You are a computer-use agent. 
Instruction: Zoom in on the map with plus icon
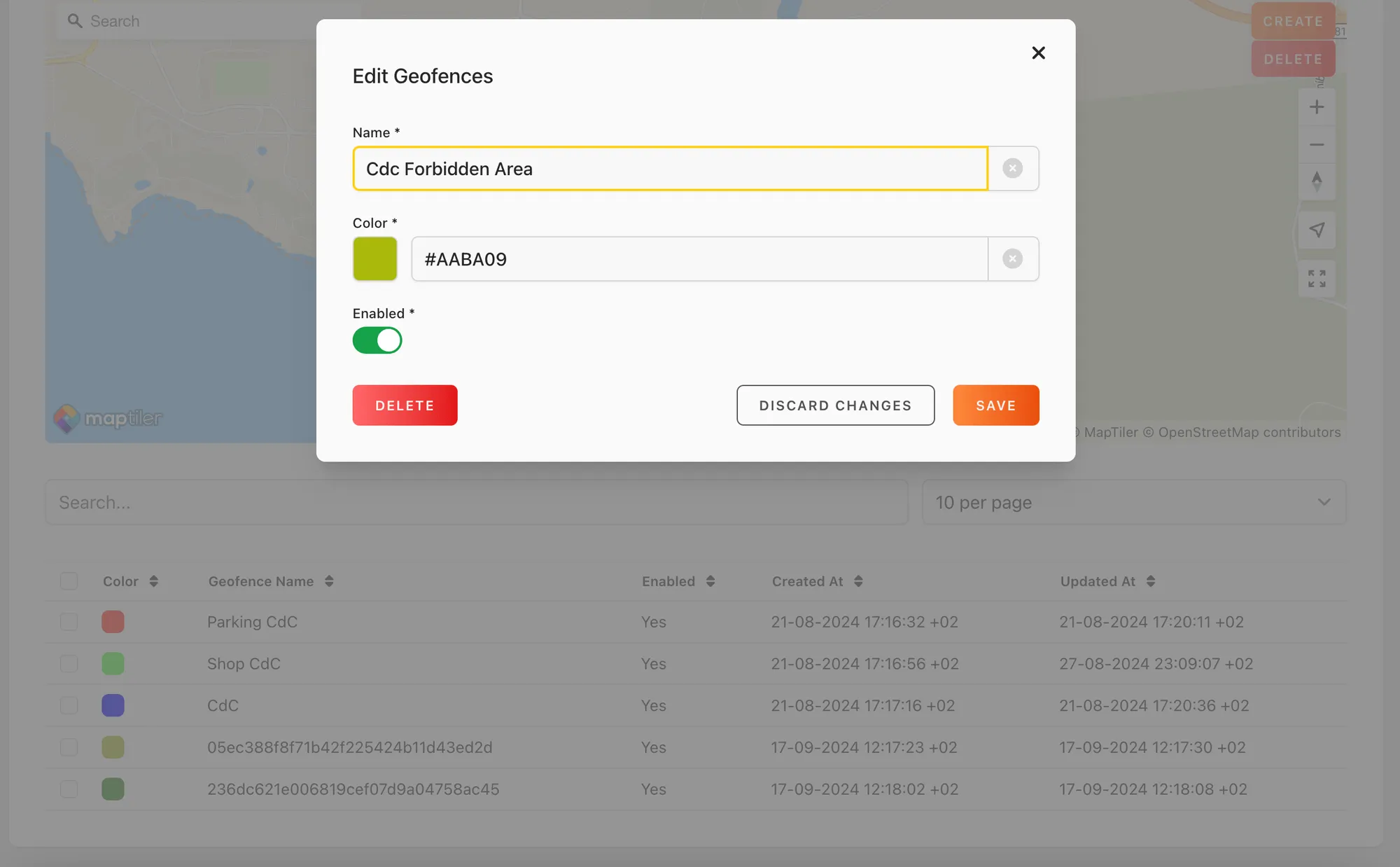(1317, 107)
